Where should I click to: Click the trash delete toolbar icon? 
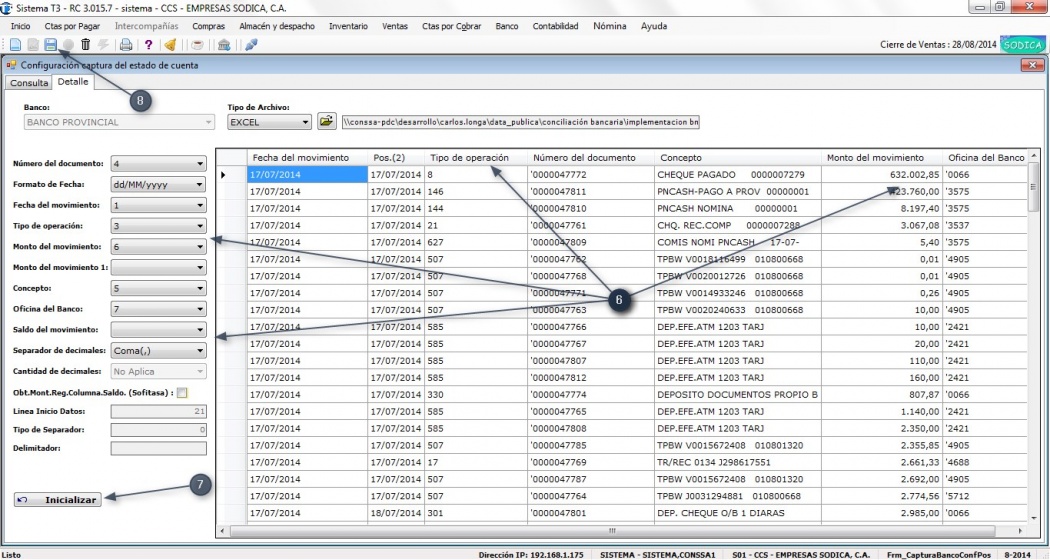[x=86, y=44]
